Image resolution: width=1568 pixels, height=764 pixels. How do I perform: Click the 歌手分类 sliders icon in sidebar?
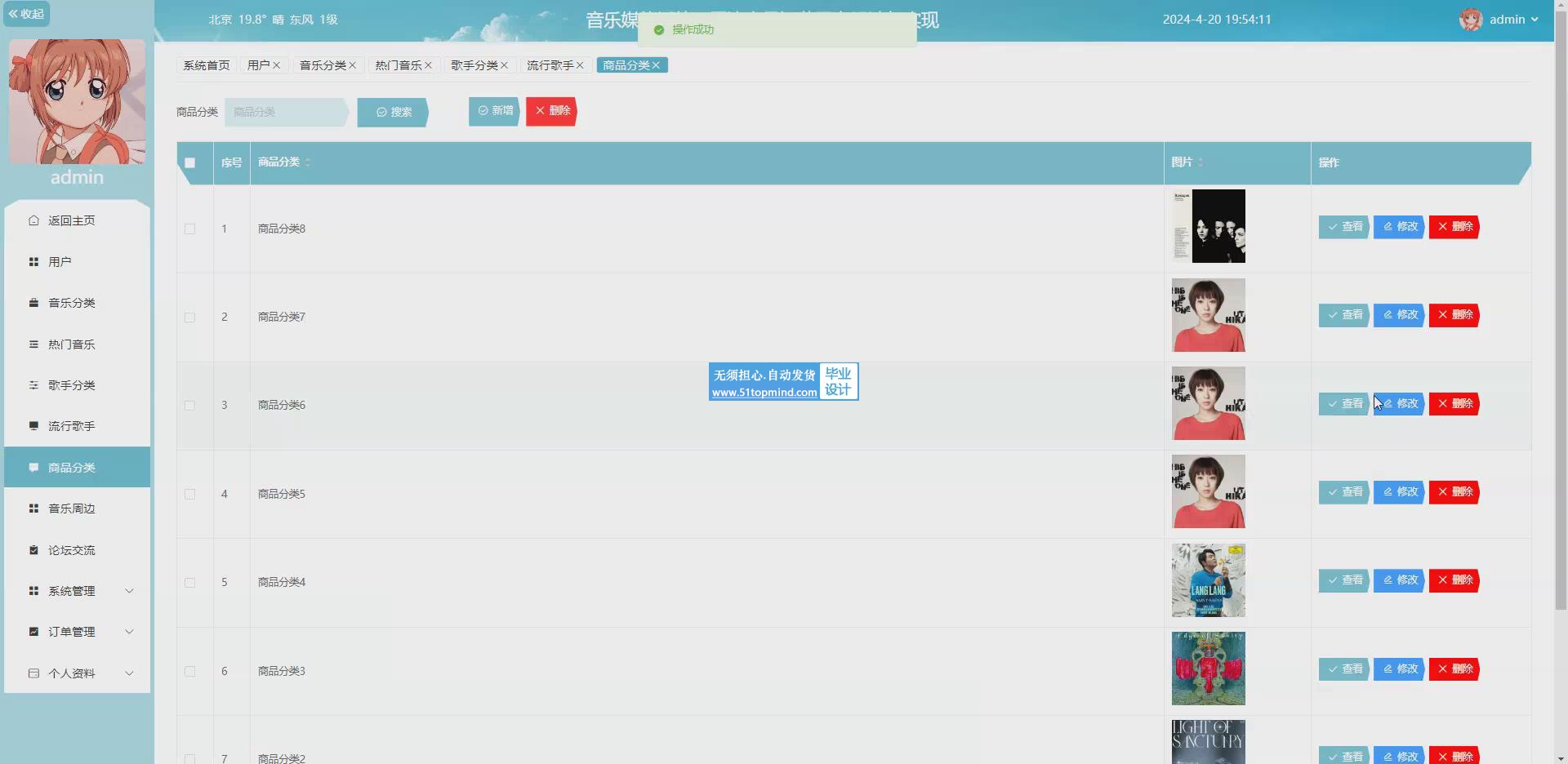click(33, 385)
